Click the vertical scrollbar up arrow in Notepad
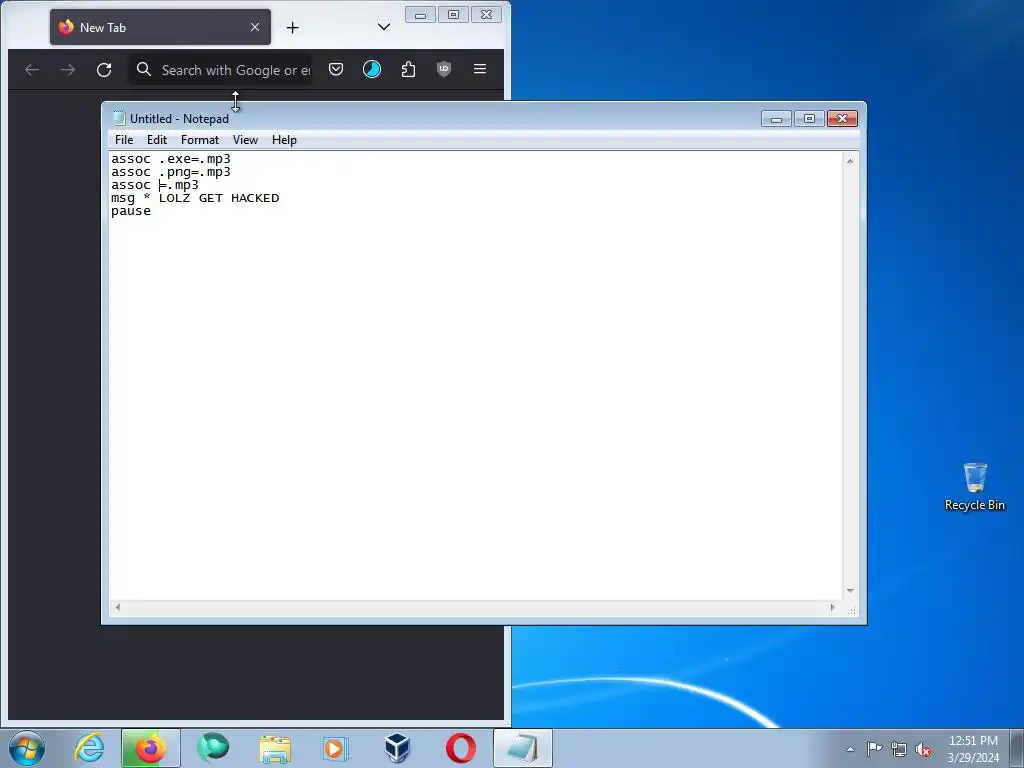 (x=850, y=160)
